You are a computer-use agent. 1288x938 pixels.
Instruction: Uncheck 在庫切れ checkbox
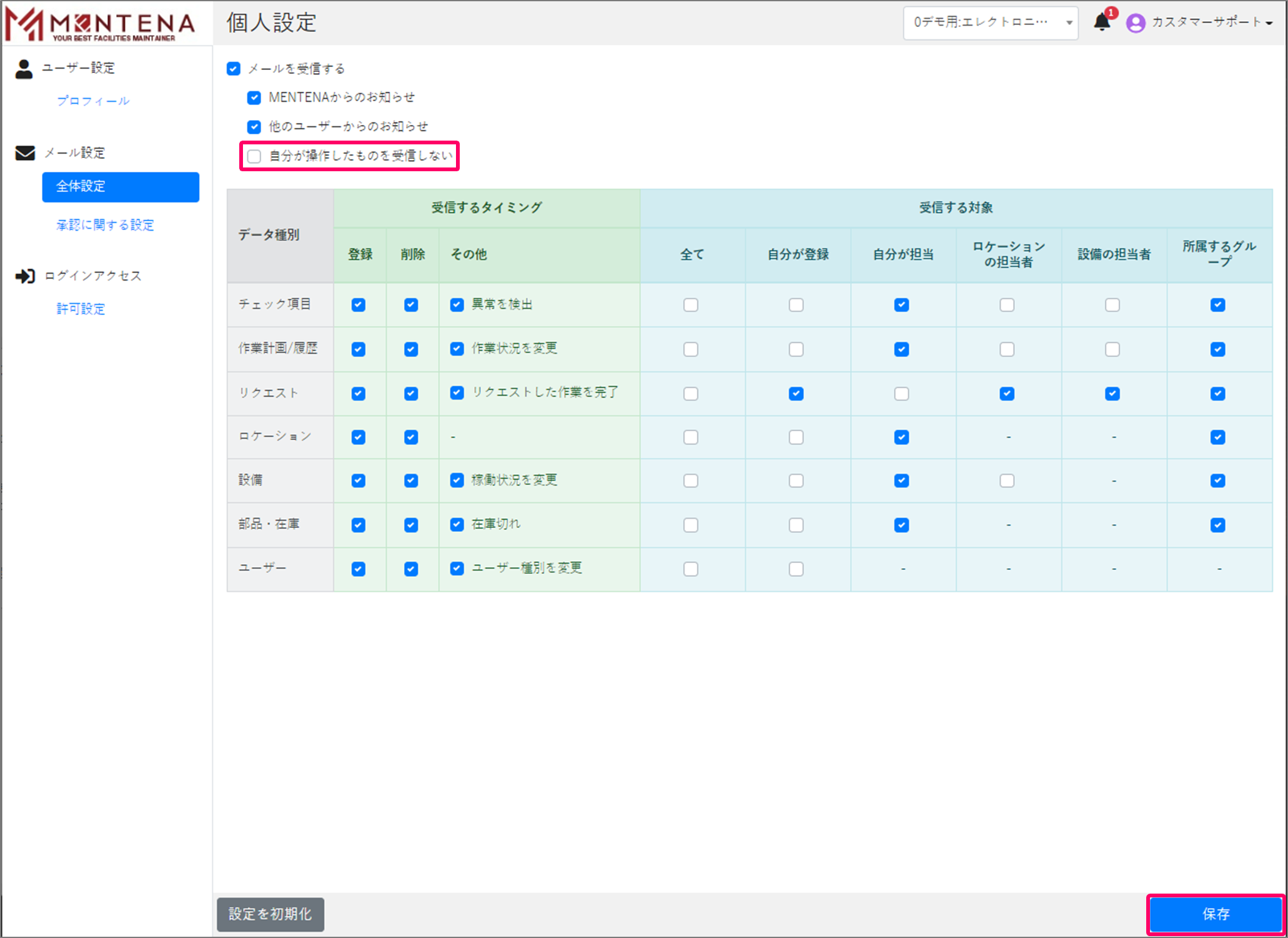click(457, 525)
